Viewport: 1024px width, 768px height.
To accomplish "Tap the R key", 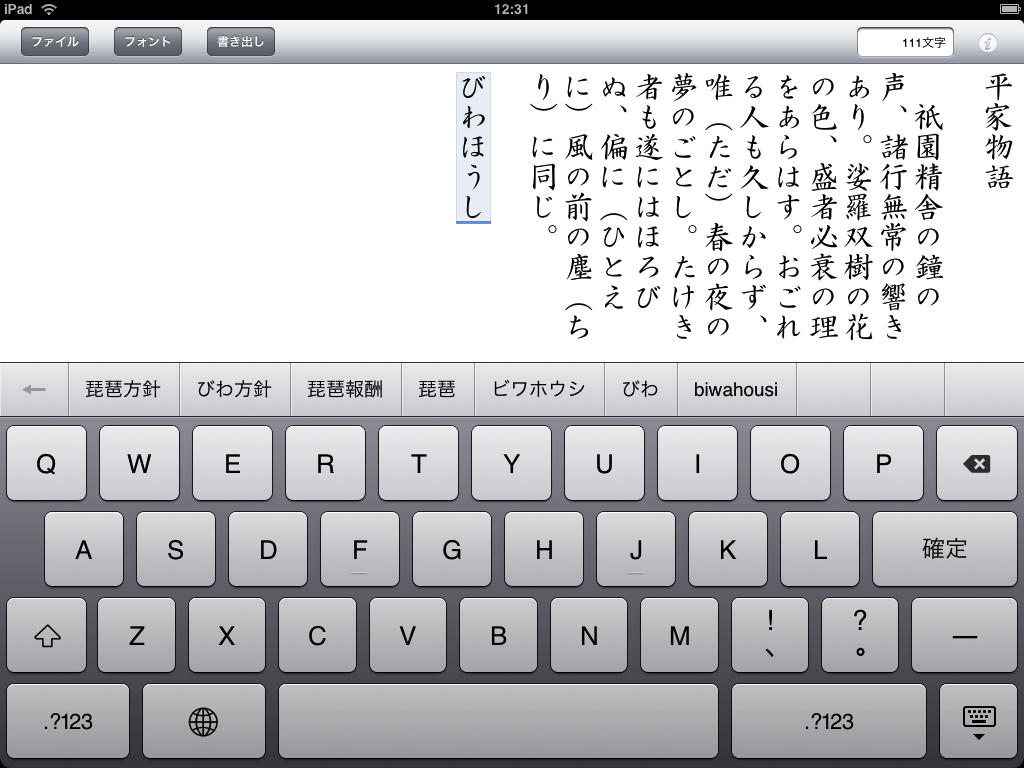I will (325, 464).
